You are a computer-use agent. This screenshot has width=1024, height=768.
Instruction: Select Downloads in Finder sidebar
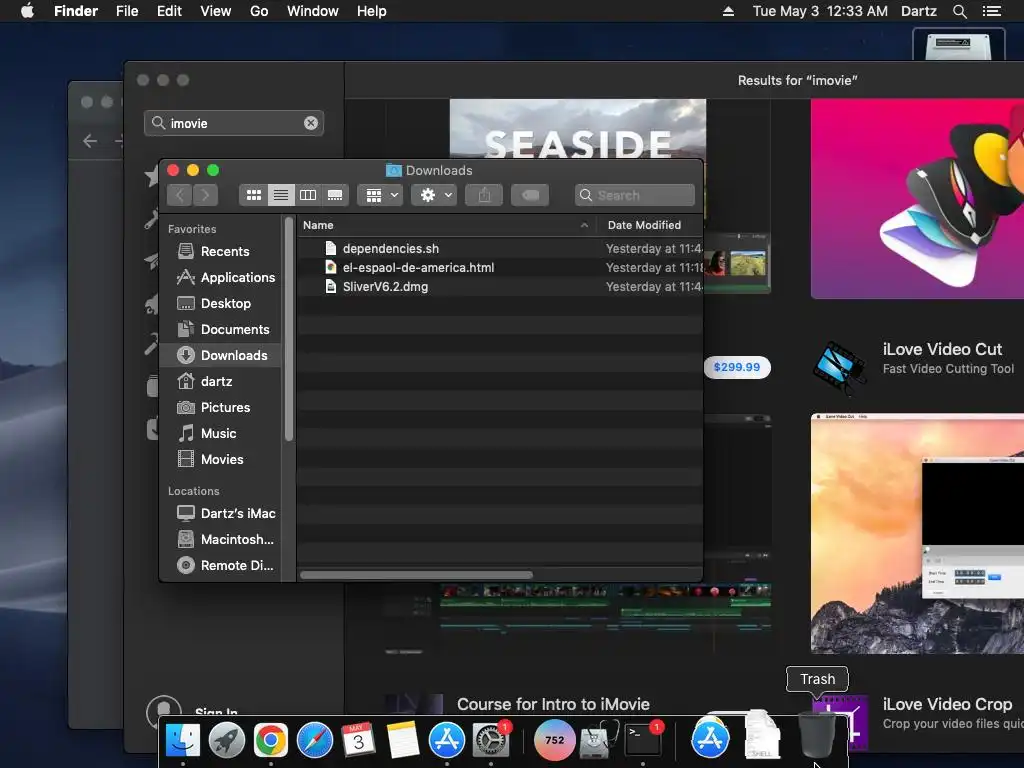click(222, 355)
